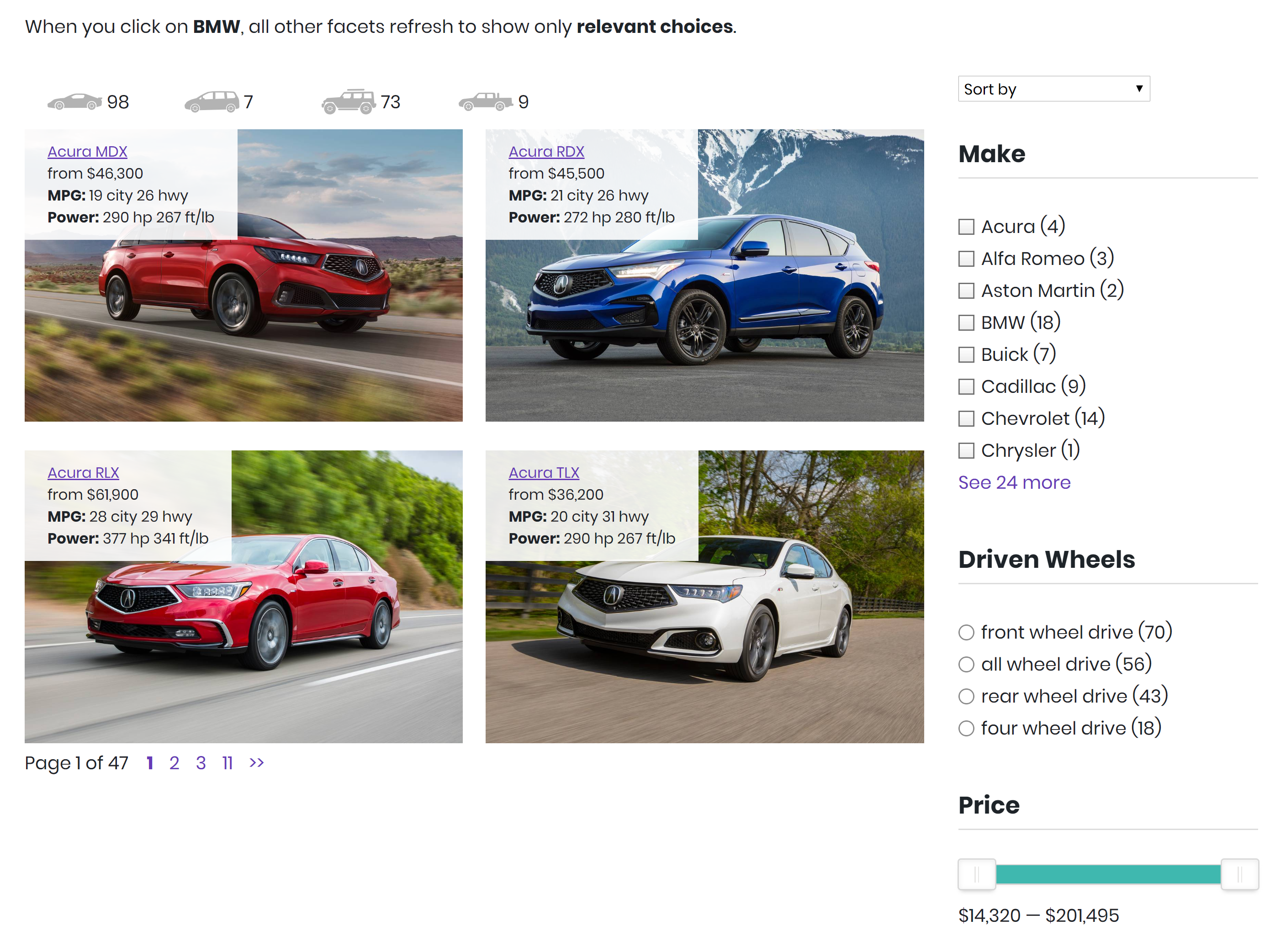The width and height of the screenshot is (1286, 952).
Task: Select front wheel drive radio button
Action: (x=966, y=633)
